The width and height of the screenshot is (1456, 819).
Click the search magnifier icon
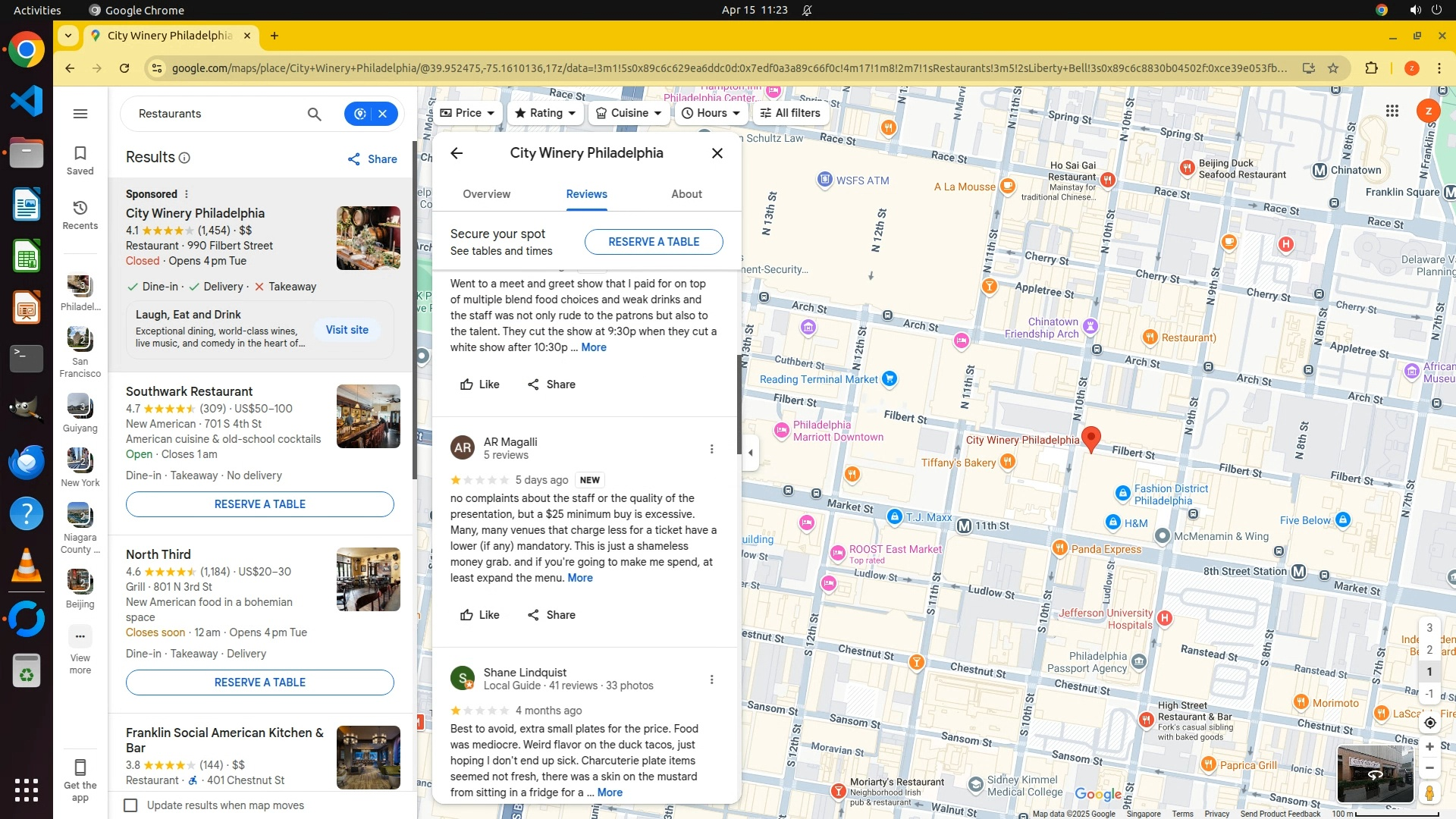314,114
